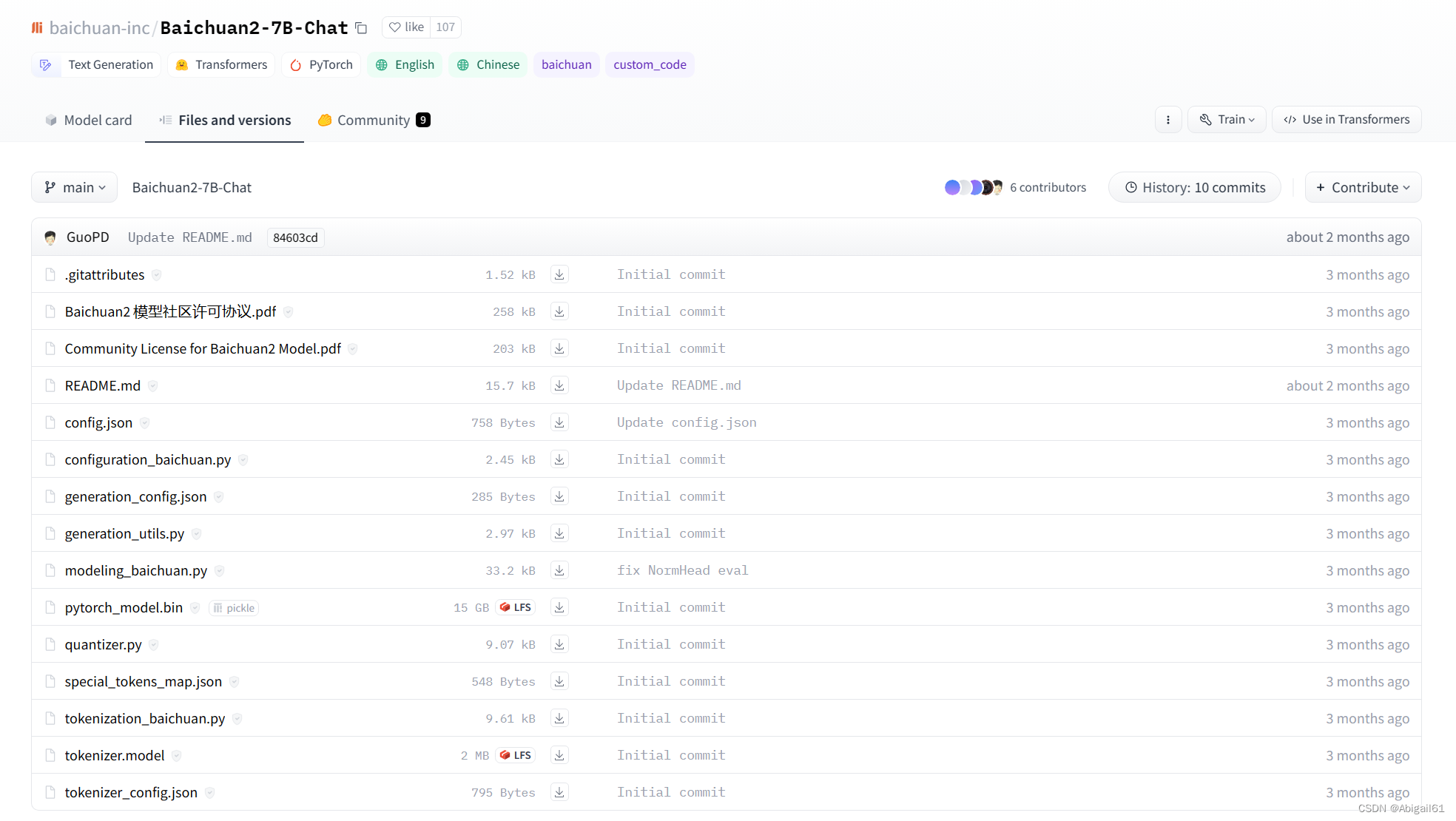Image resolution: width=1456 pixels, height=821 pixels.
Task: Click the download icon for config.json
Action: [x=559, y=422]
